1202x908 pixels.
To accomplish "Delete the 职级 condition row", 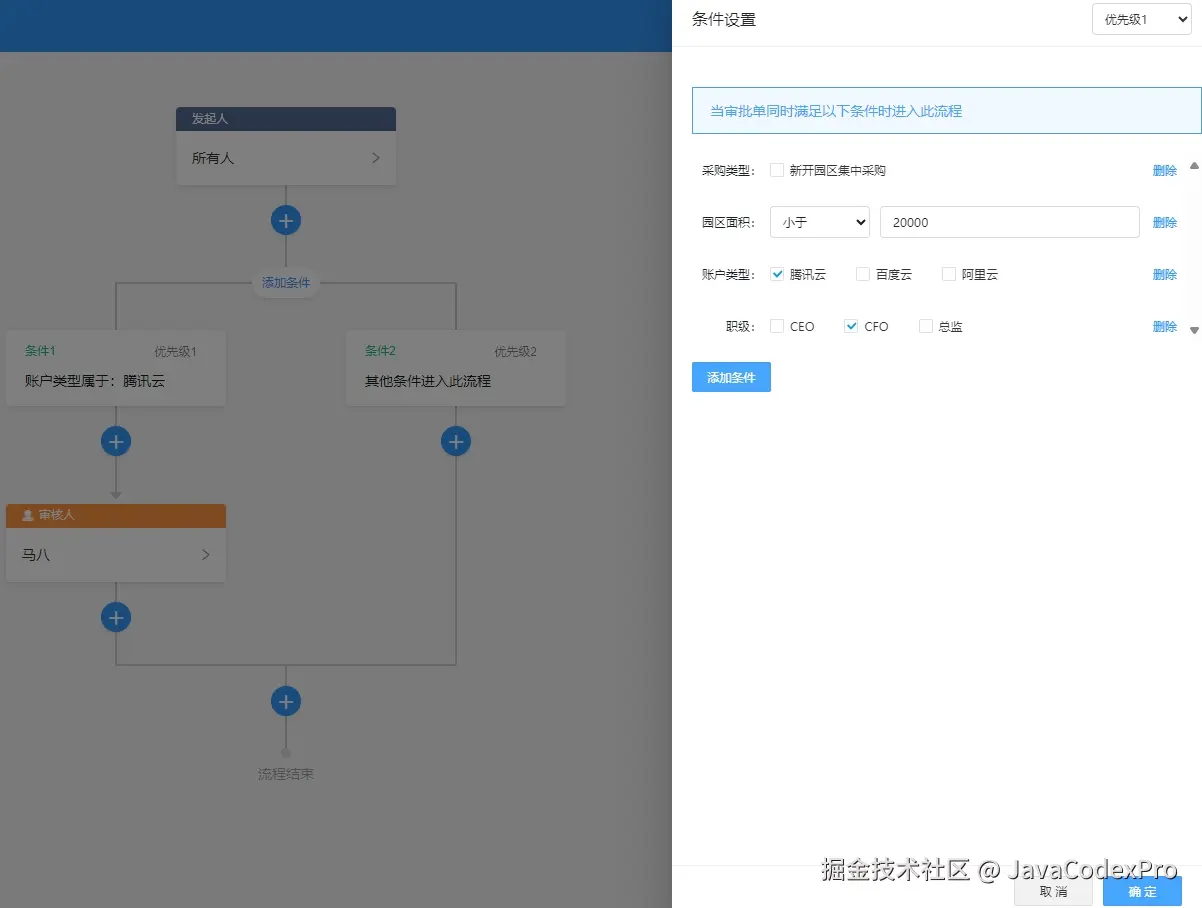I will pos(1165,326).
